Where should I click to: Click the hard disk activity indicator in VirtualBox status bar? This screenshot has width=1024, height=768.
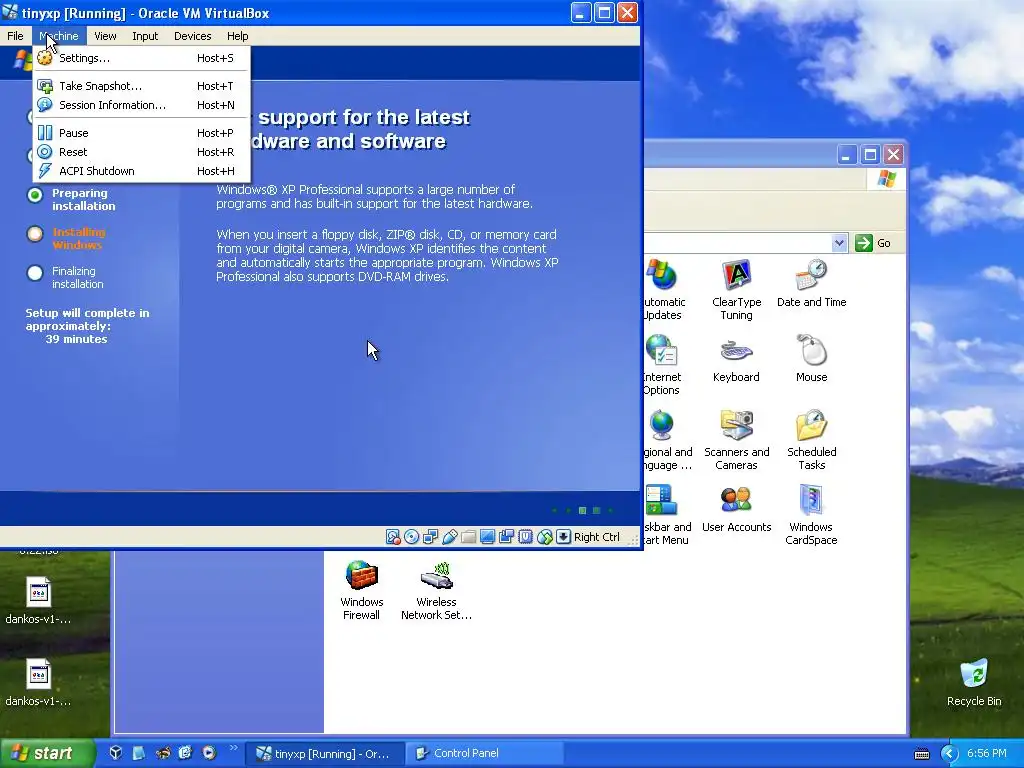392,537
